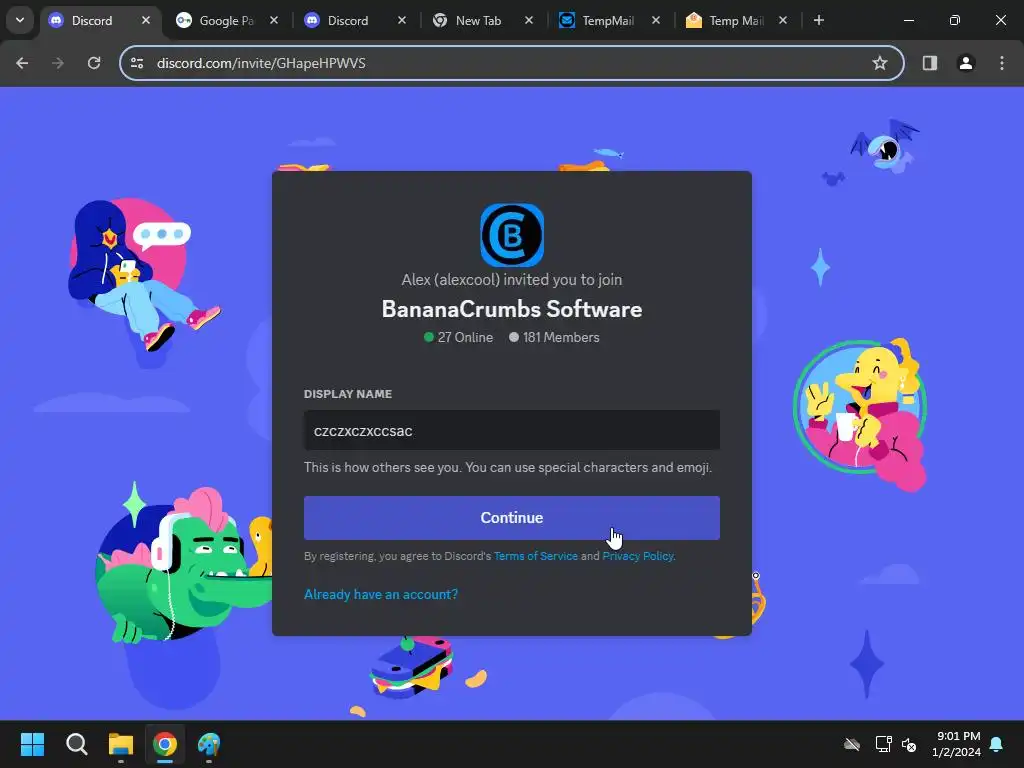Viewport: 1024px width, 768px height.
Task: Toggle the browser side panel
Action: pyautogui.click(x=929, y=63)
